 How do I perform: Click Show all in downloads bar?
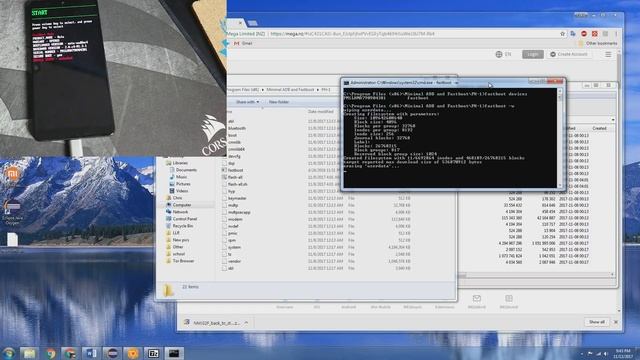(597, 322)
